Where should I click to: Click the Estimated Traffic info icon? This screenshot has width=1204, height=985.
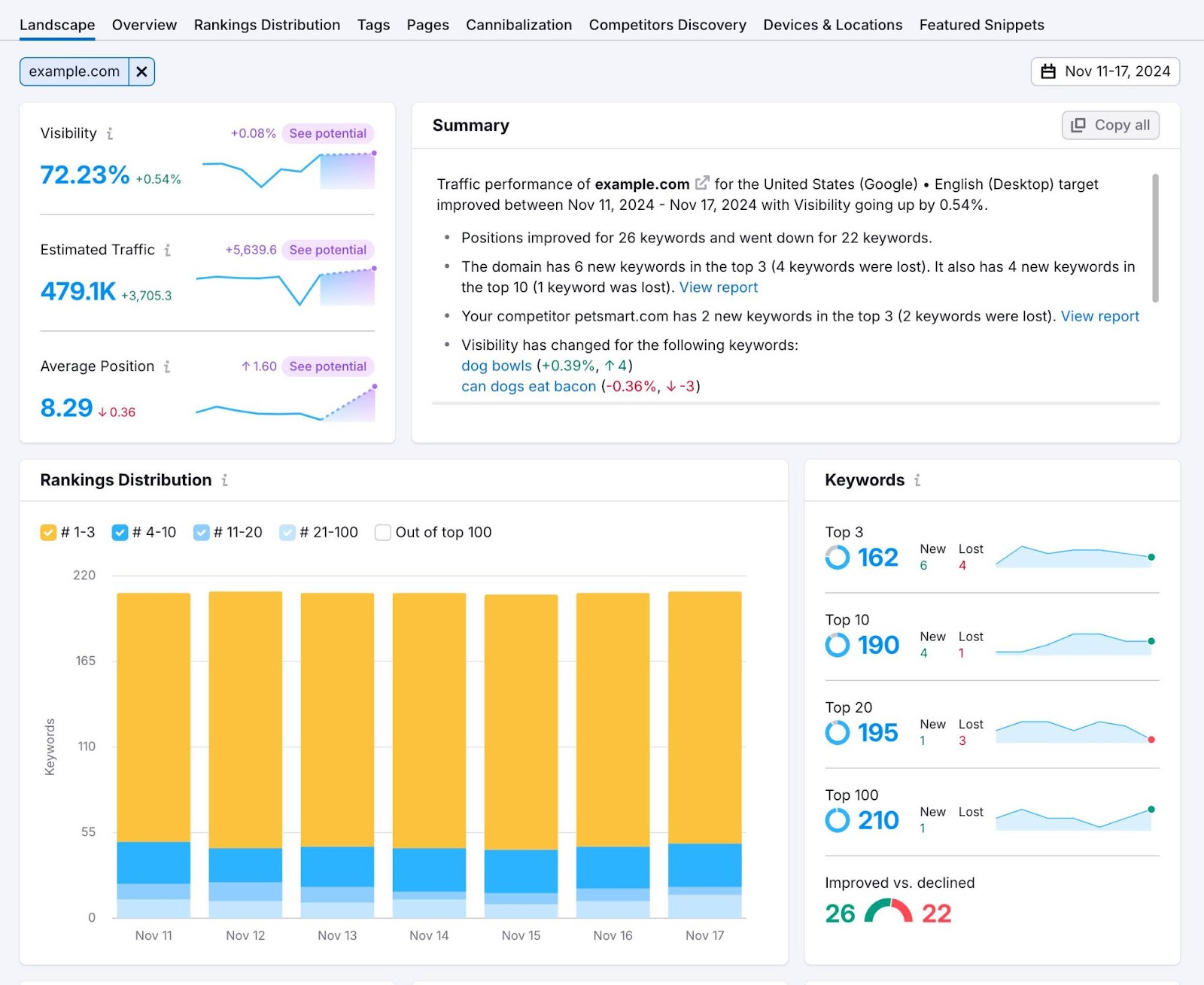coord(169,251)
